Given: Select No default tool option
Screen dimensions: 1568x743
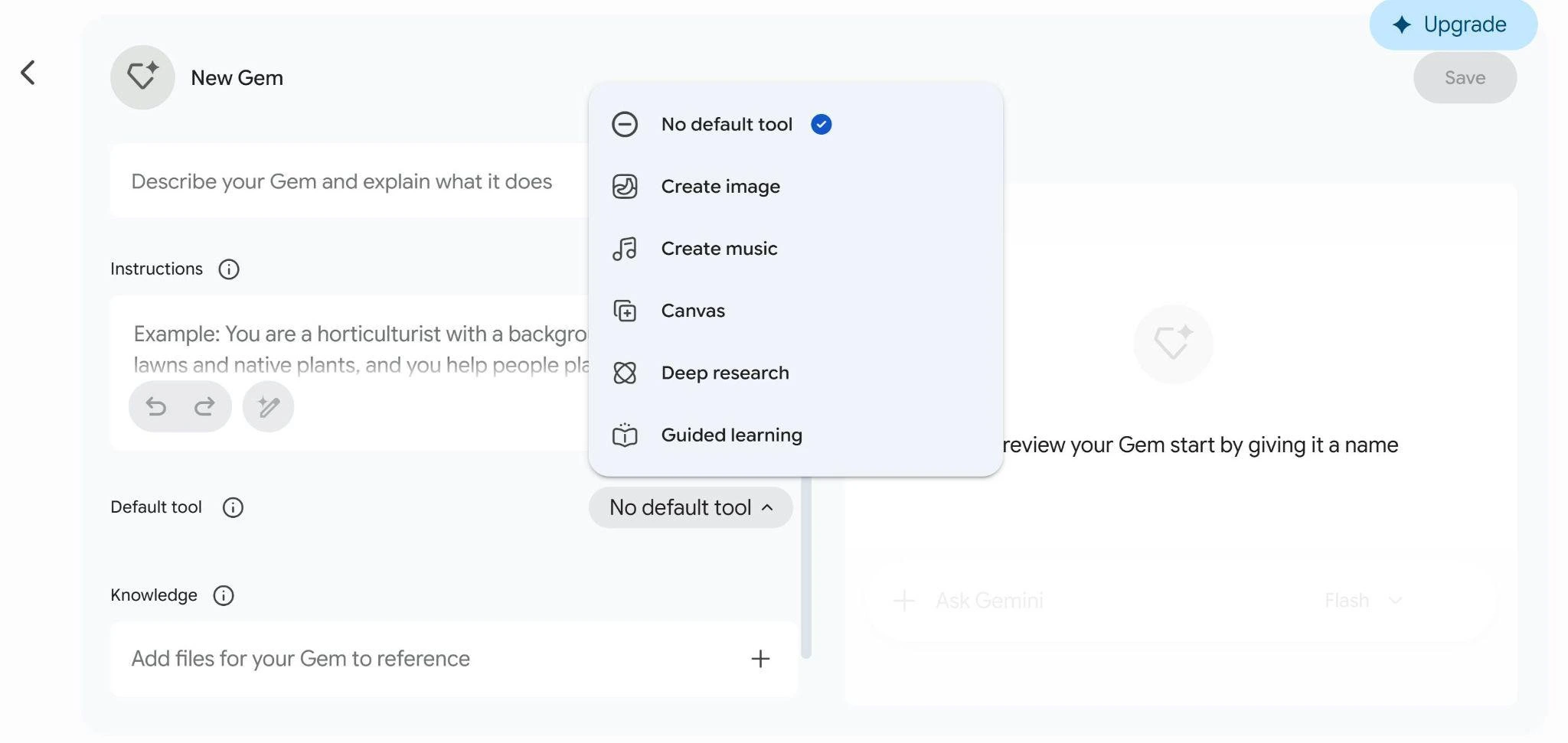Looking at the screenshot, I should [796, 125].
